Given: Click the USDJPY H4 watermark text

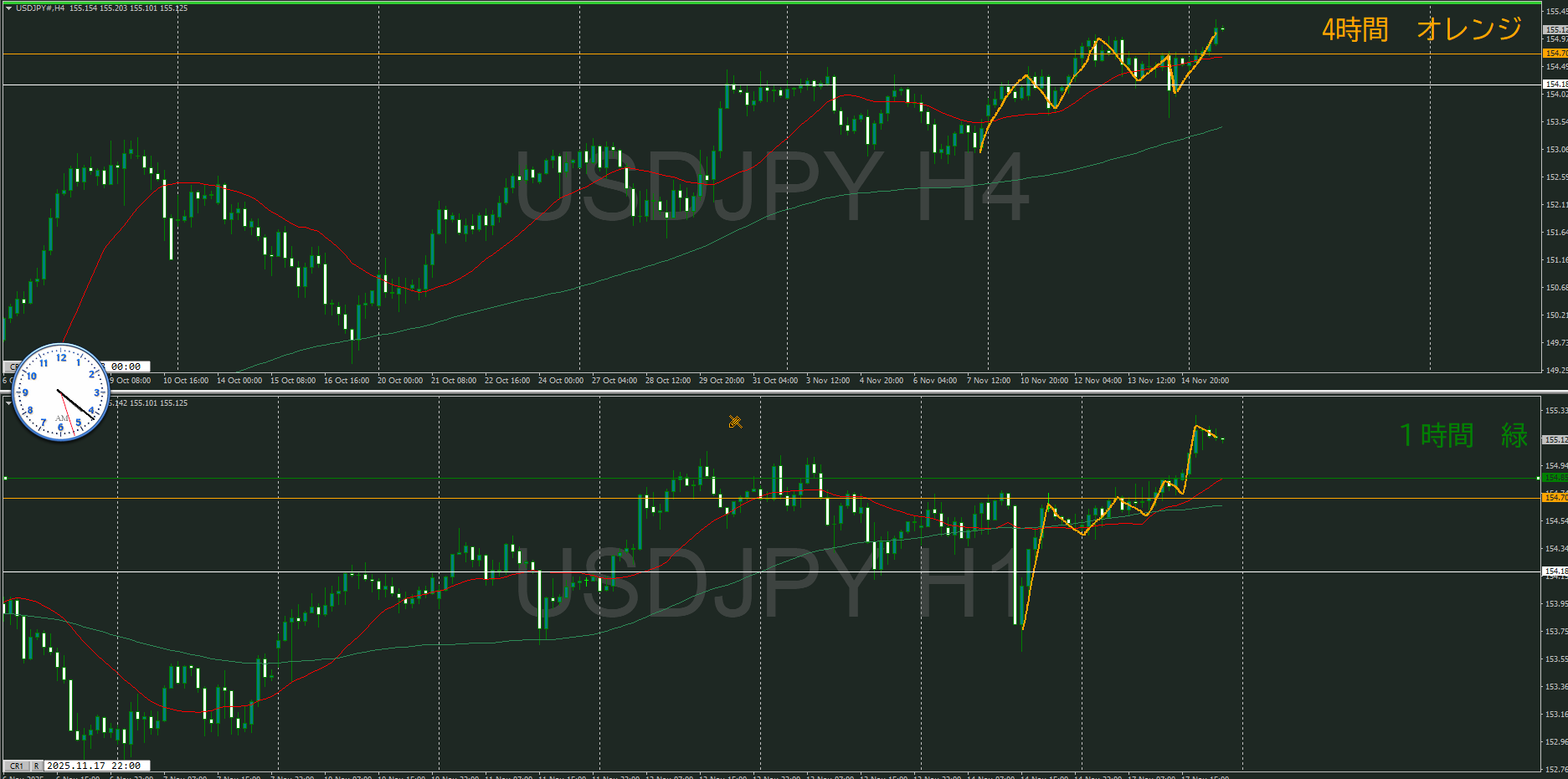Looking at the screenshot, I should point(770,187).
